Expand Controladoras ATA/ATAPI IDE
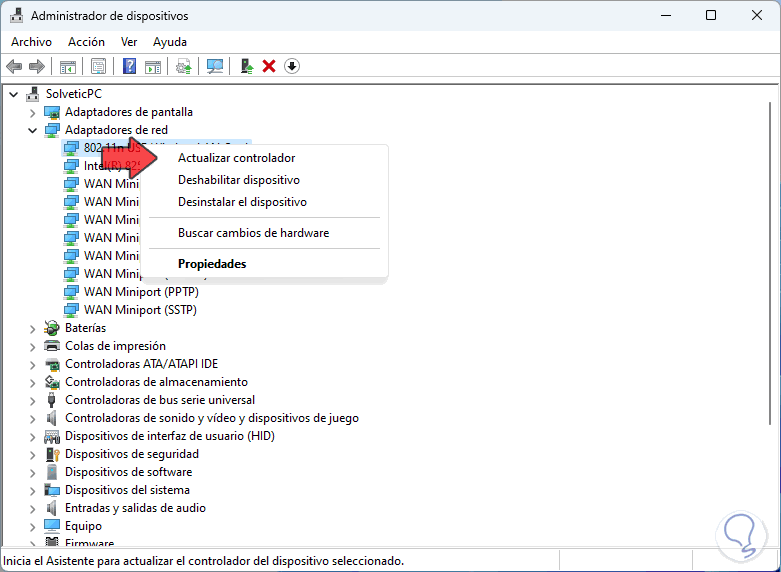Viewport: 781px width, 572px height. tap(32, 365)
